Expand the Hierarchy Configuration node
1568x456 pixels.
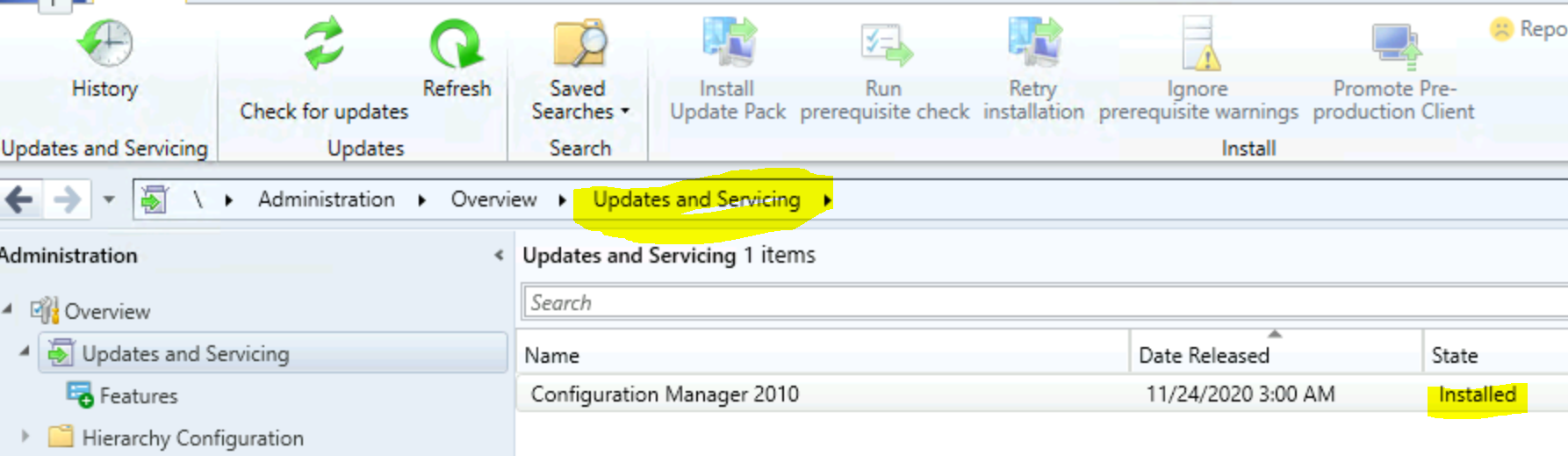25,436
